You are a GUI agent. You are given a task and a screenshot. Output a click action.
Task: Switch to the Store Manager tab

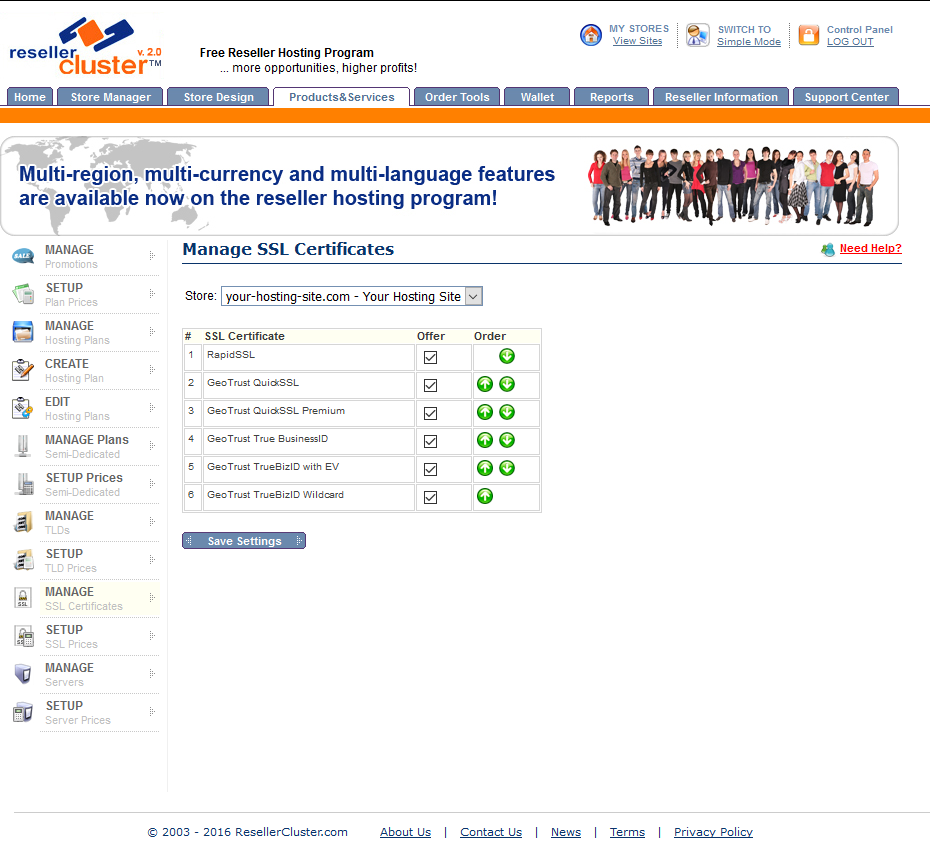[x=110, y=97]
